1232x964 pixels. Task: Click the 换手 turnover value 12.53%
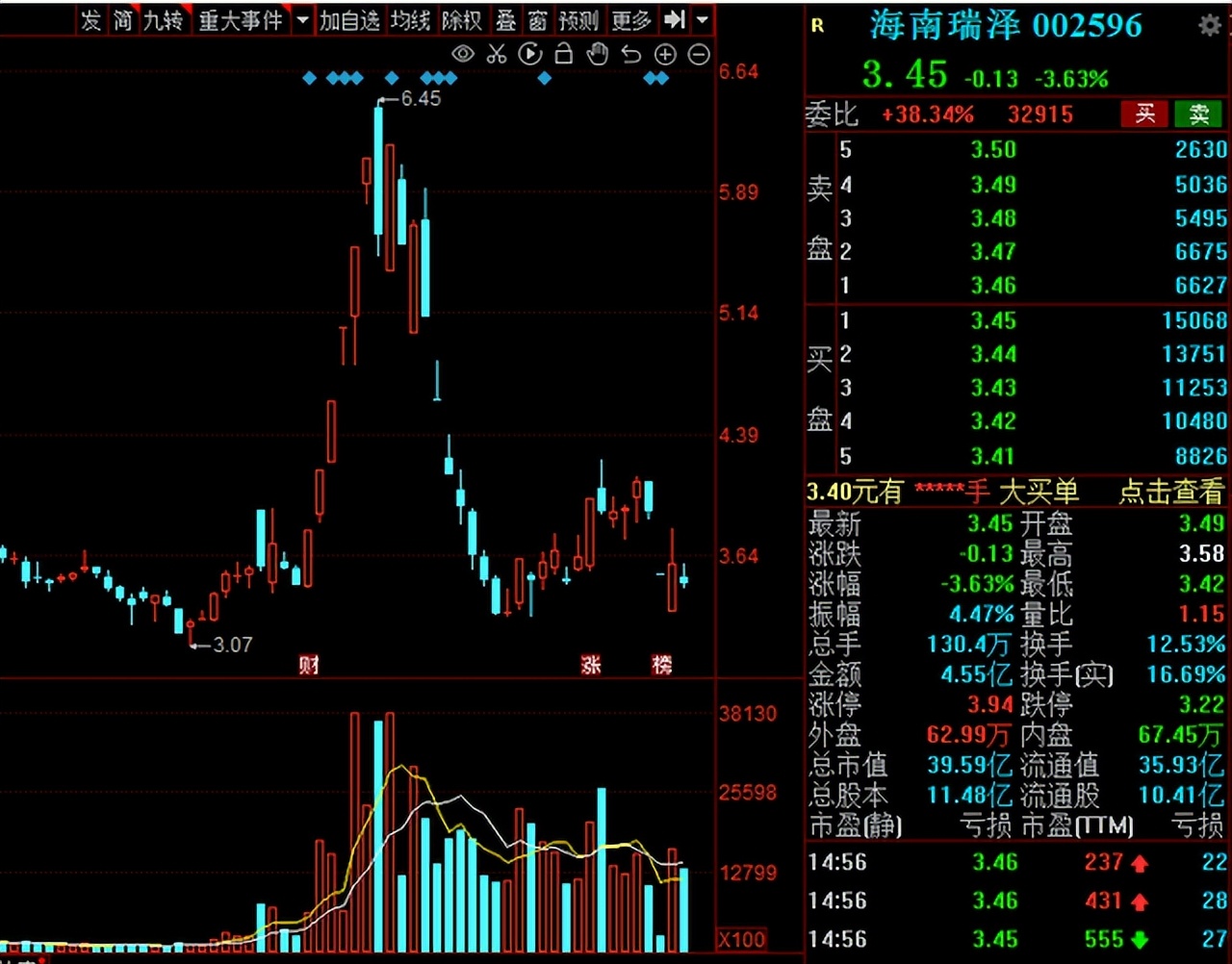[1187, 645]
